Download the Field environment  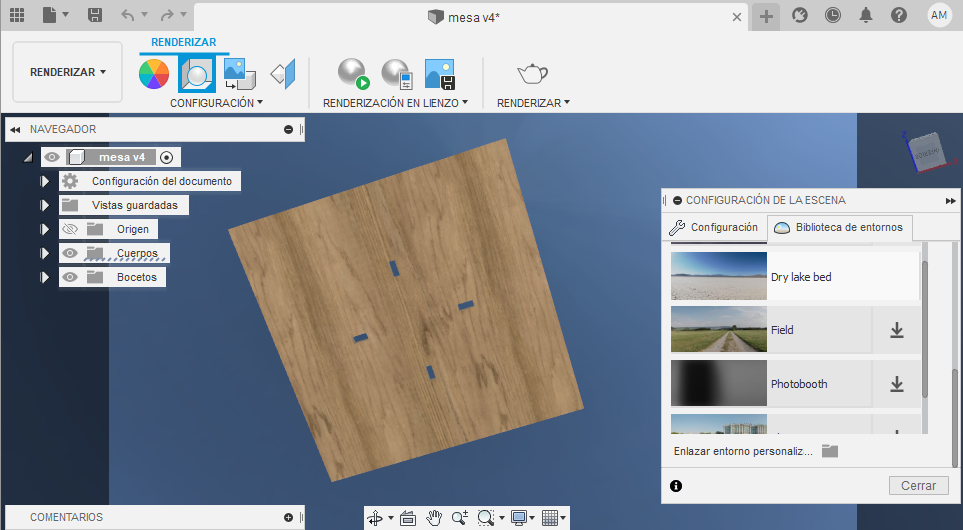pos(897,330)
